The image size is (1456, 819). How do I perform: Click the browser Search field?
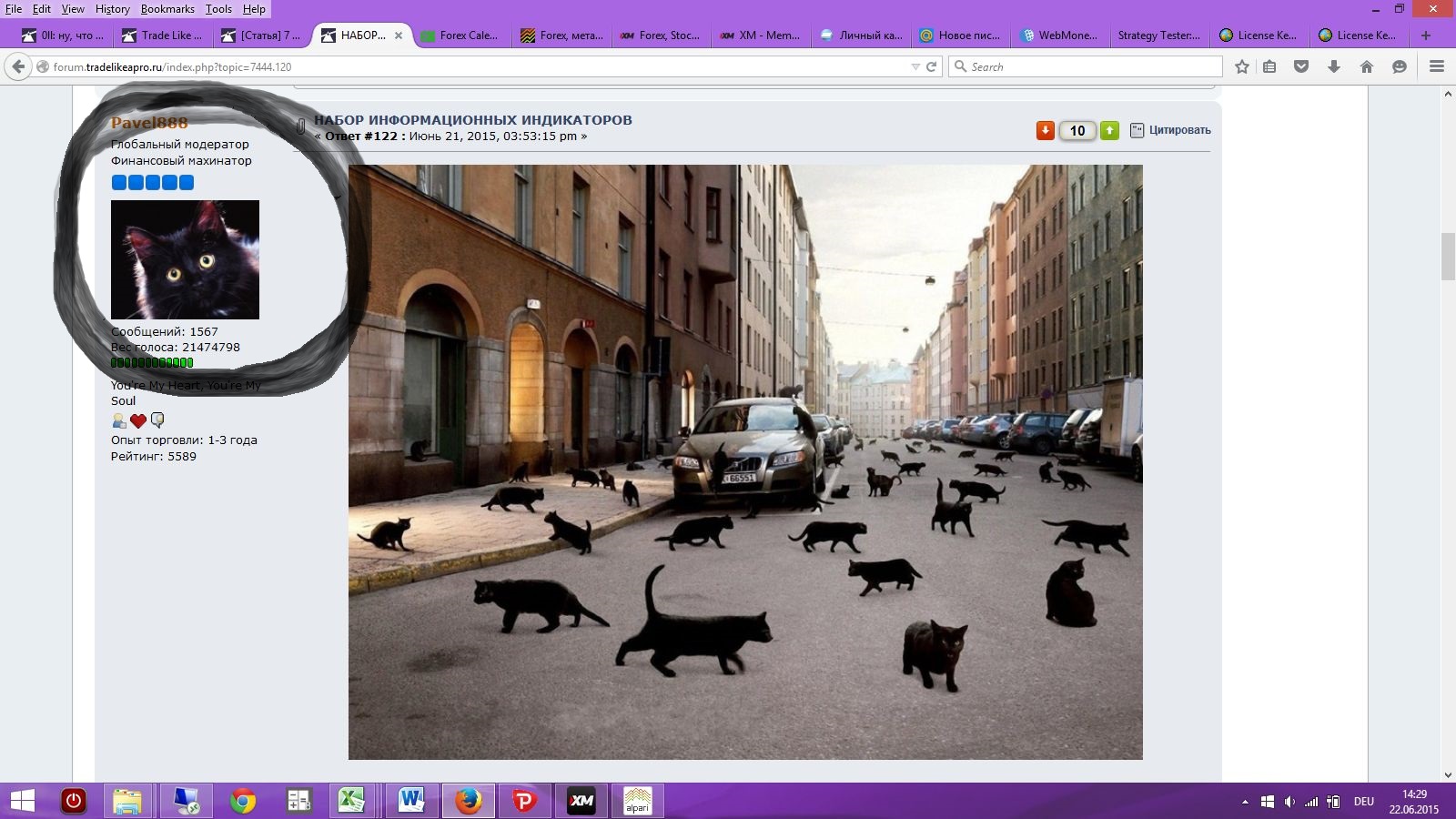point(1086,66)
